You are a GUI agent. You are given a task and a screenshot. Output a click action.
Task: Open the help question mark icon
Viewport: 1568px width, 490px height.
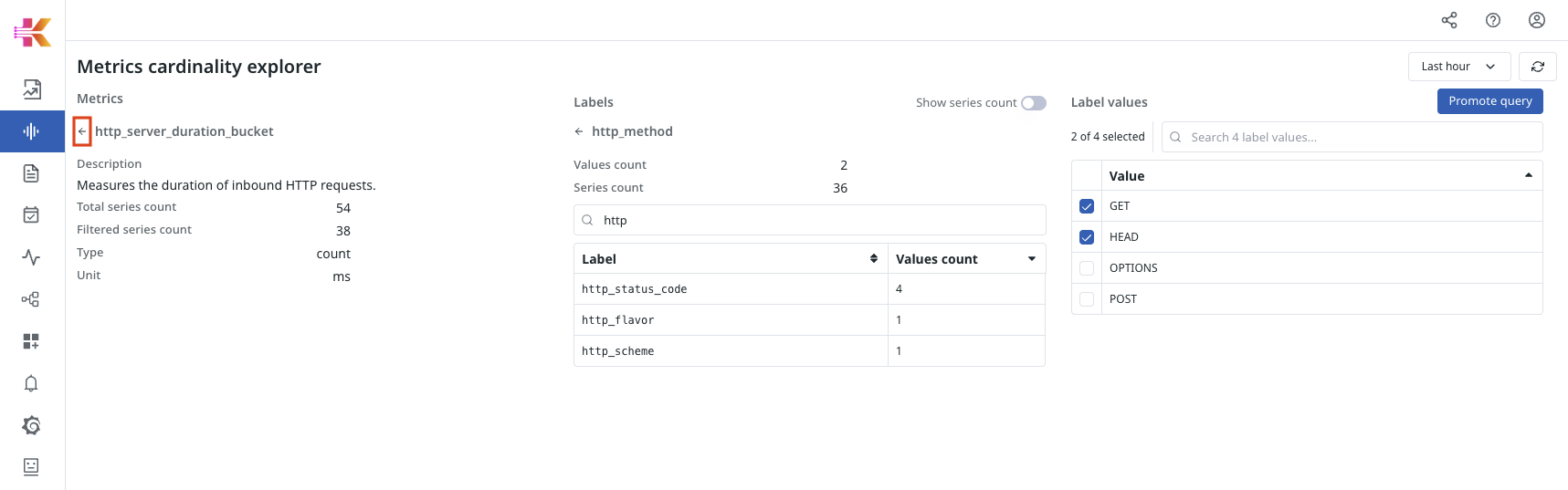pyautogui.click(x=1493, y=20)
